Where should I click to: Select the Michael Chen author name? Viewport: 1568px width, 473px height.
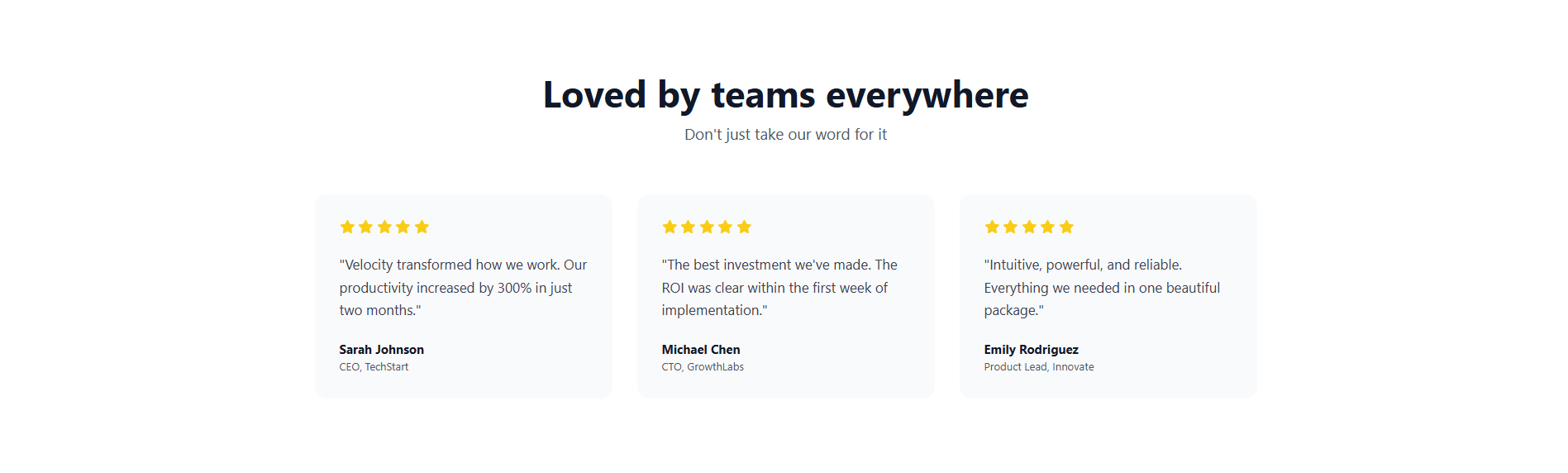pos(700,350)
